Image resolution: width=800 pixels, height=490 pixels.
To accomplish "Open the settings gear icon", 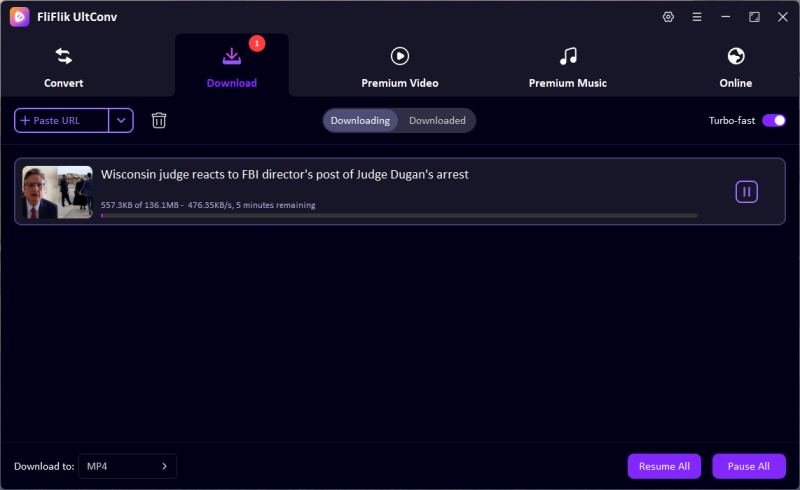I will (668, 17).
